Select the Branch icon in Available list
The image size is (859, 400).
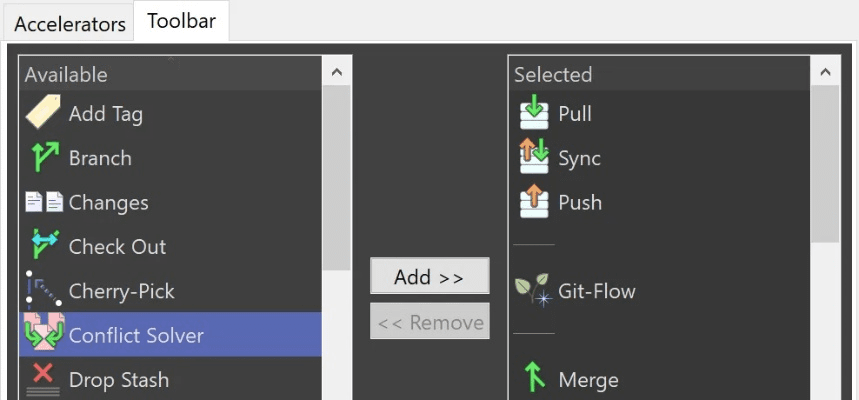pos(44,158)
